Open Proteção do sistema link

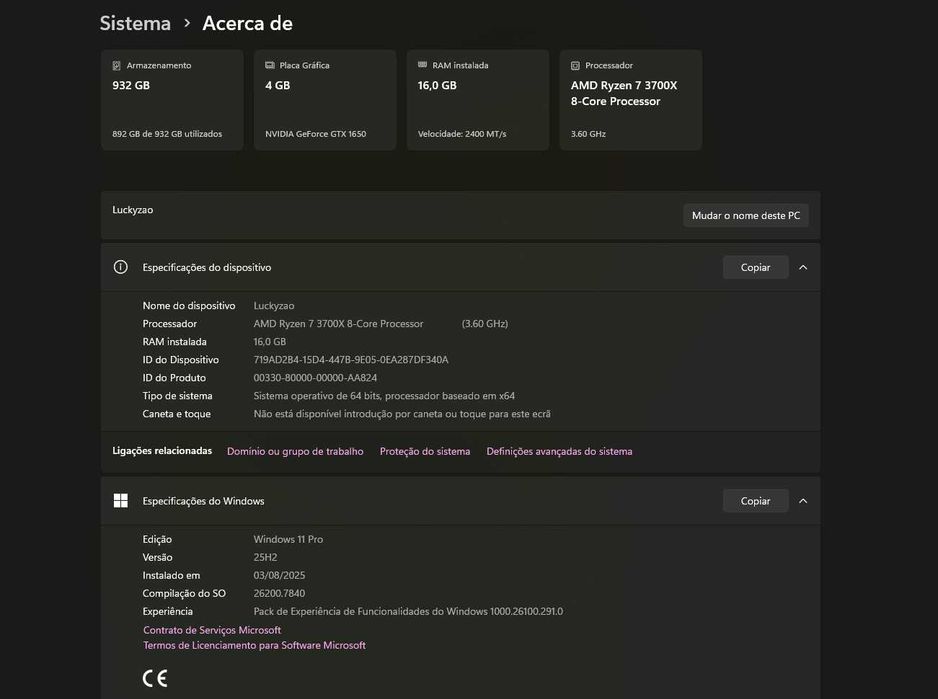click(425, 451)
